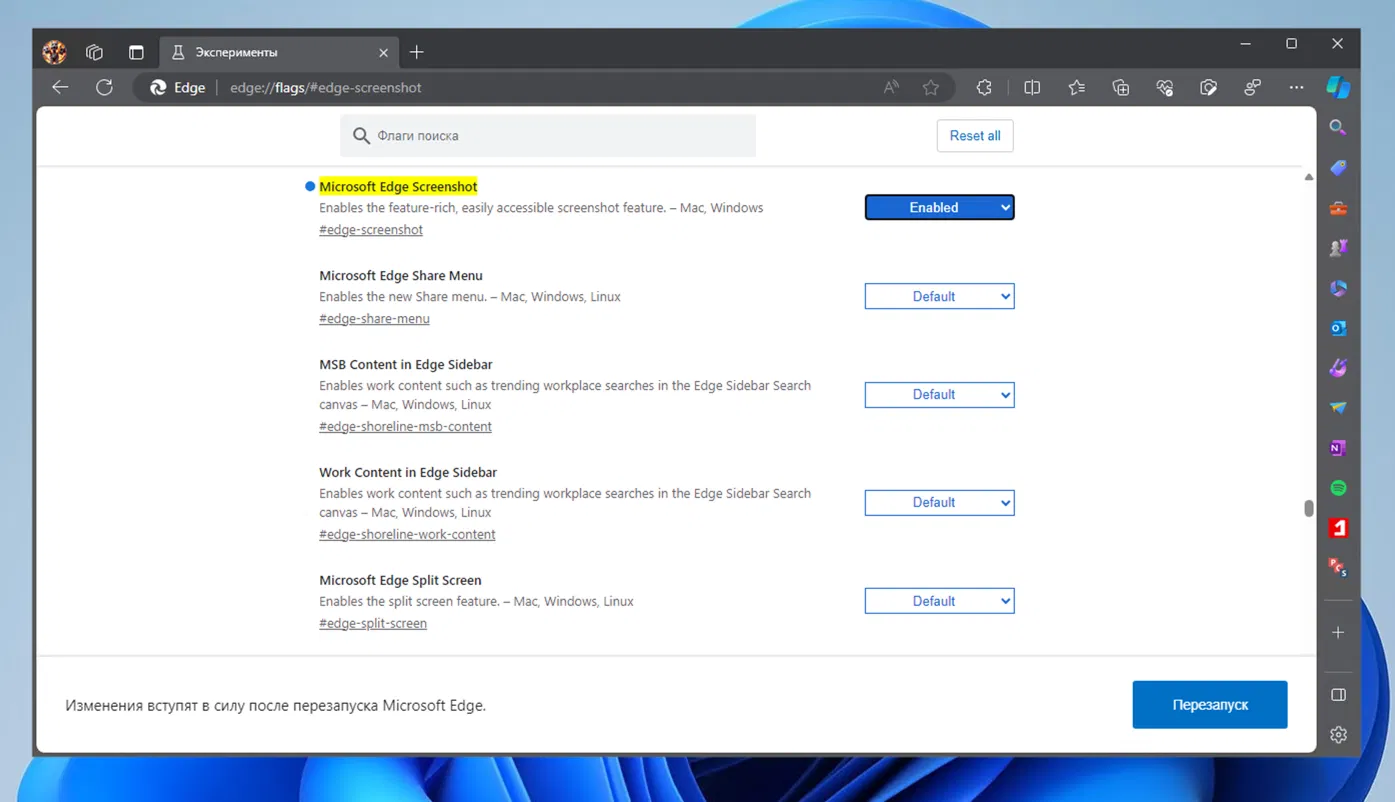Click the Перезапуск restart button
The height and width of the screenshot is (802, 1395).
pyautogui.click(x=1210, y=705)
